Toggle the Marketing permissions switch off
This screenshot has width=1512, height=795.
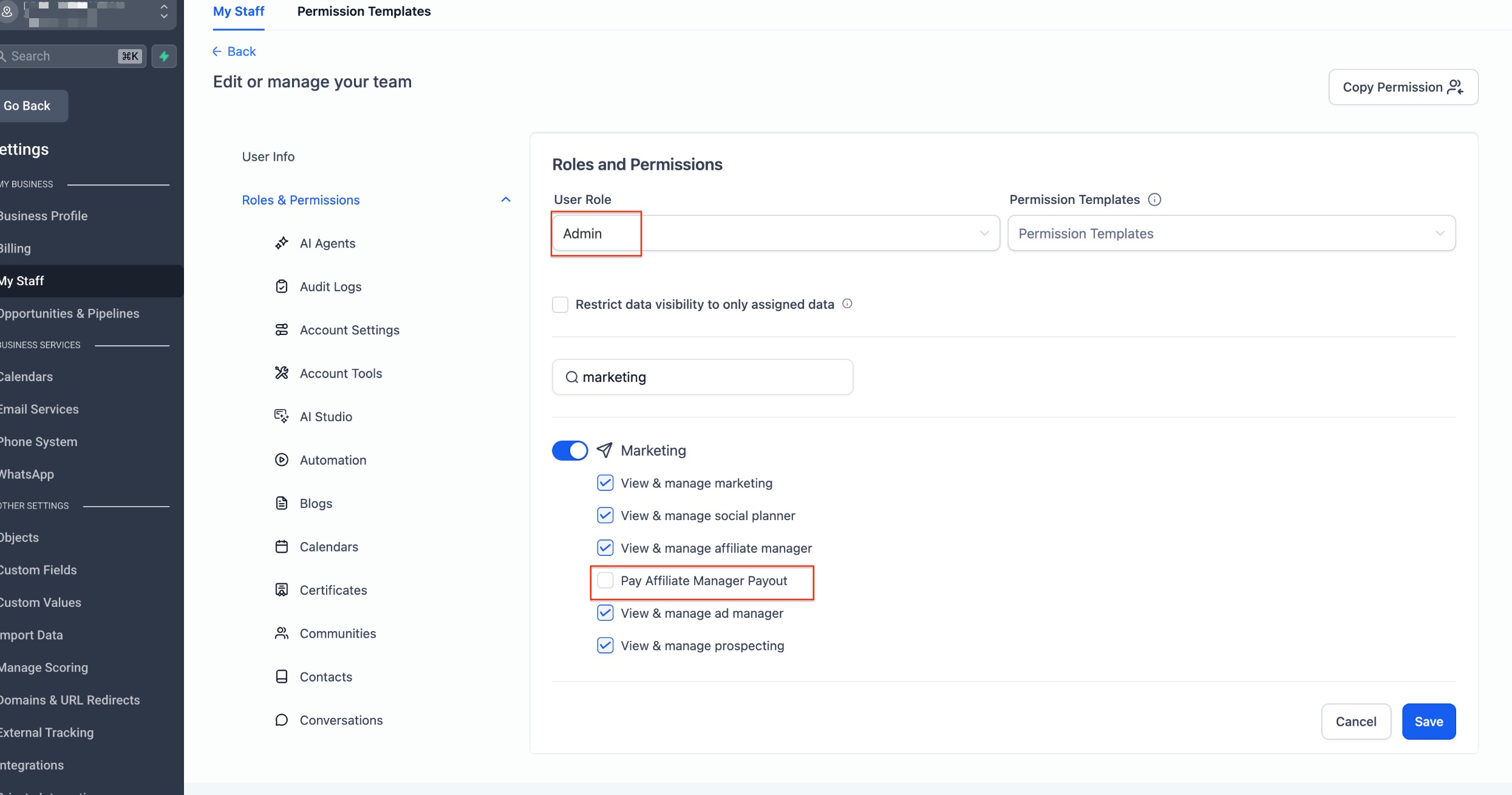click(570, 450)
